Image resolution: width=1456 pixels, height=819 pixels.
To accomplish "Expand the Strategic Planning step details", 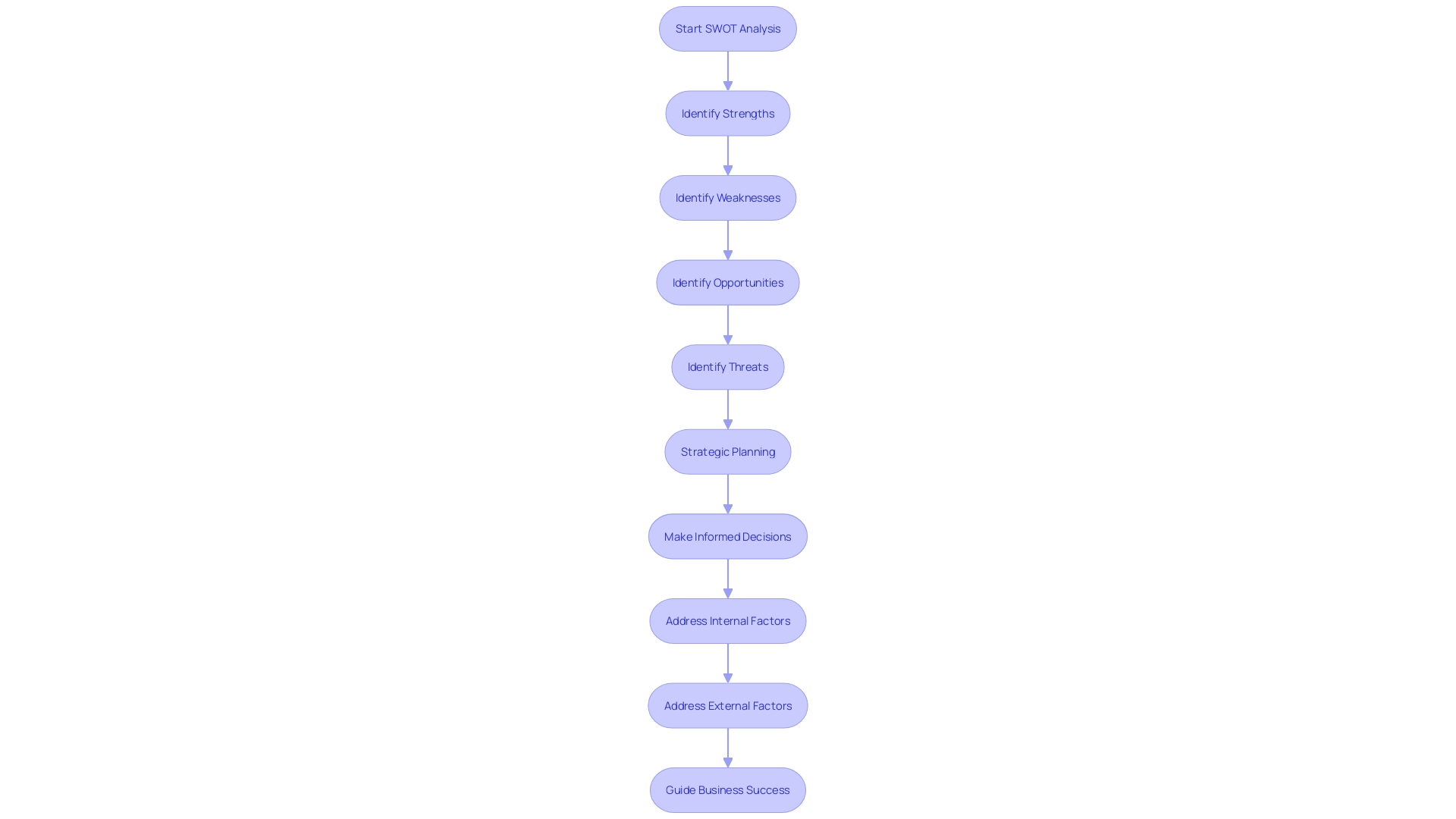I will pos(727,451).
